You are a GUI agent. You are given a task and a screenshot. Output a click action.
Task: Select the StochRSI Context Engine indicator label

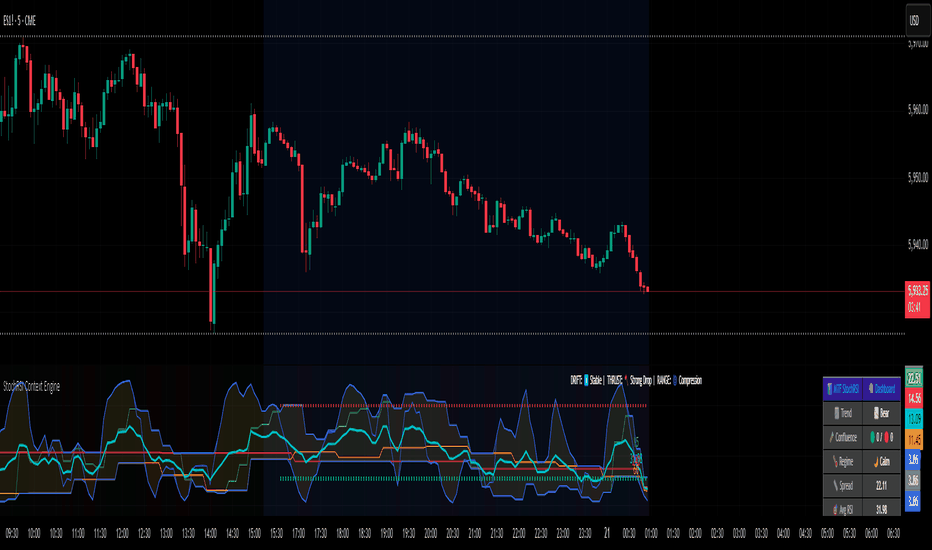point(32,386)
